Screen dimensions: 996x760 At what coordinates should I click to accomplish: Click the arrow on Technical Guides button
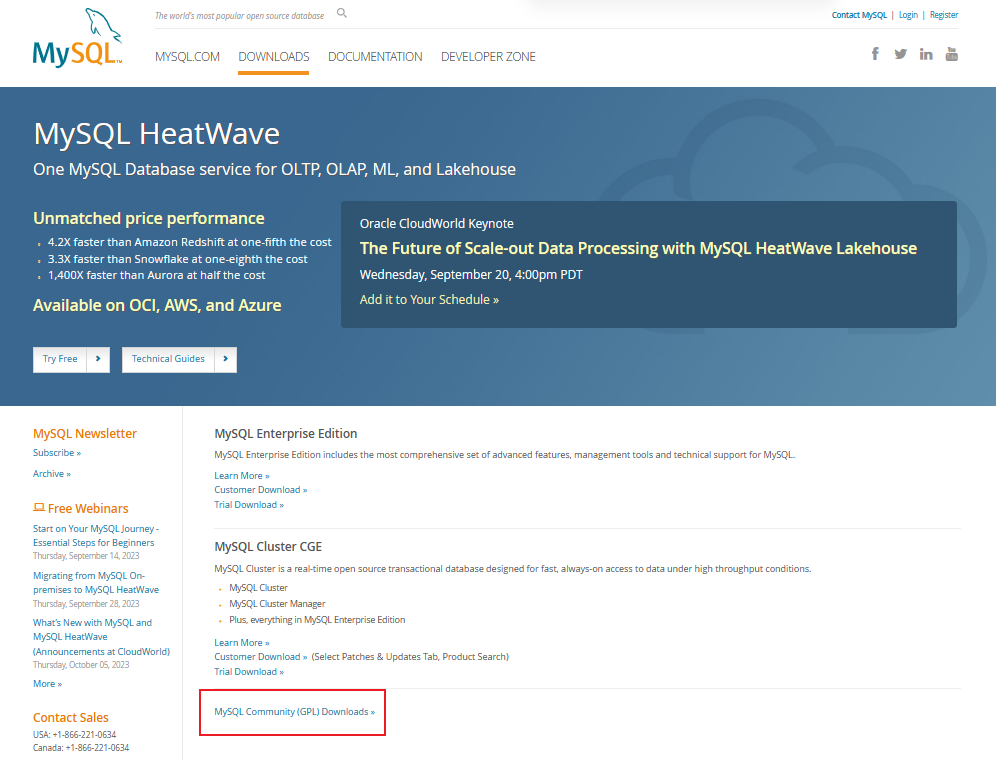click(x=225, y=359)
